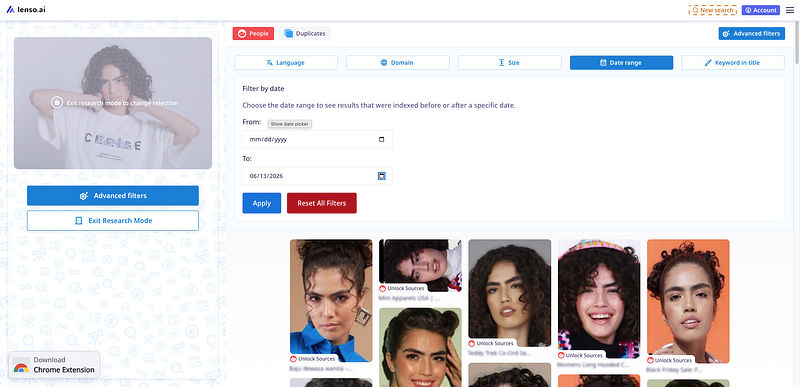
Task: Click Download Chrome Extension banner
Action: (x=55, y=365)
